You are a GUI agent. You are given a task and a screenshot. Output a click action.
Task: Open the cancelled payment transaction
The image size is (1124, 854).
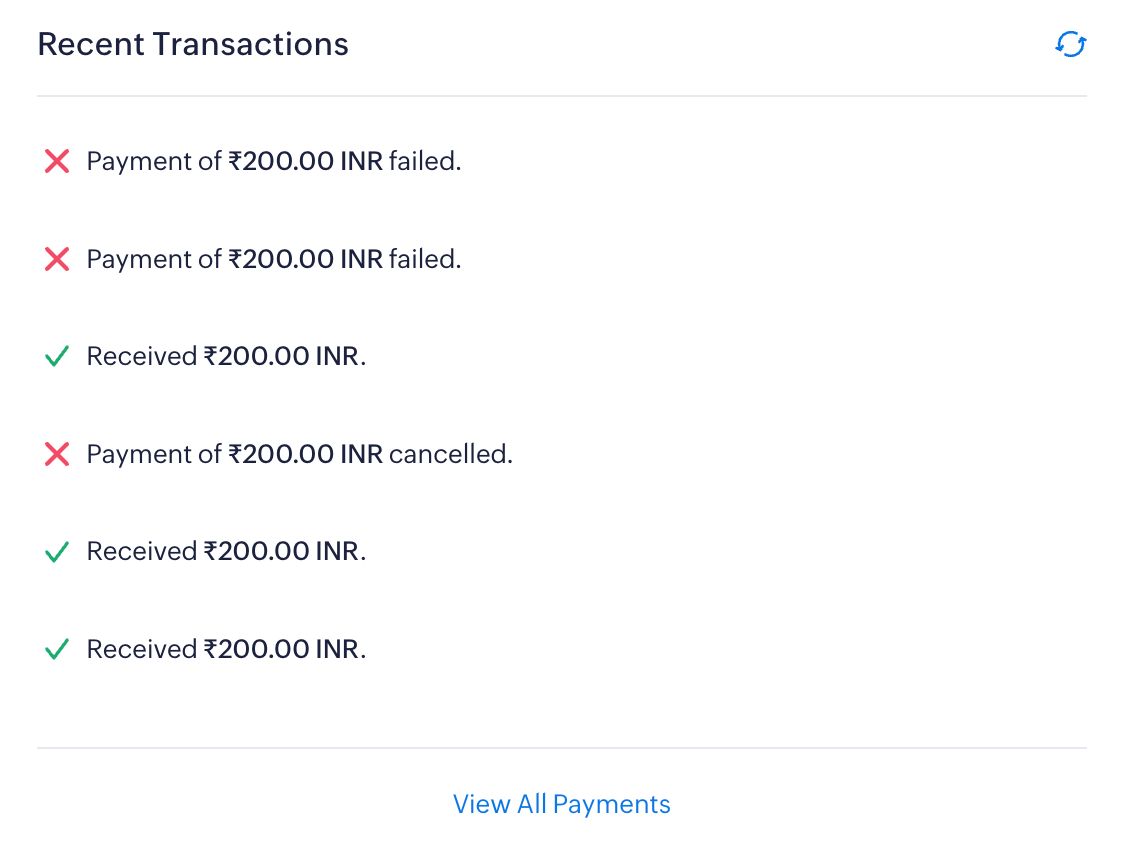click(x=299, y=454)
